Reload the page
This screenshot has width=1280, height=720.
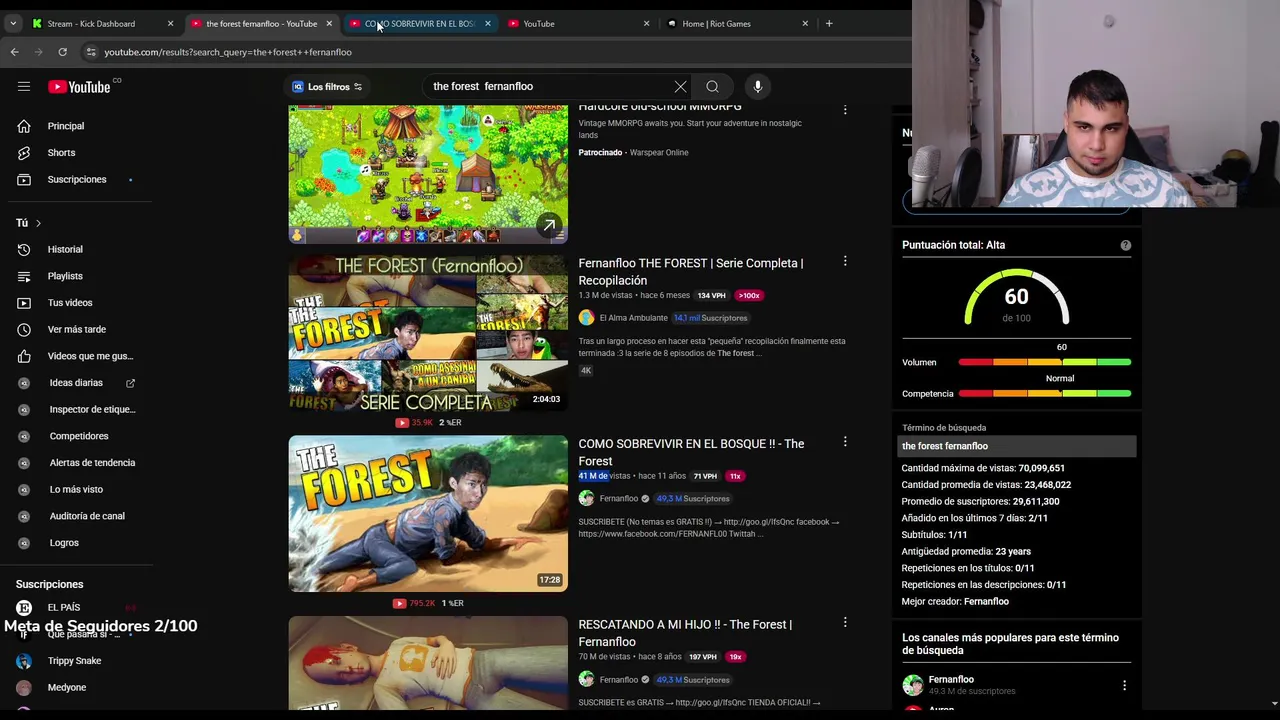pyautogui.click(x=62, y=52)
